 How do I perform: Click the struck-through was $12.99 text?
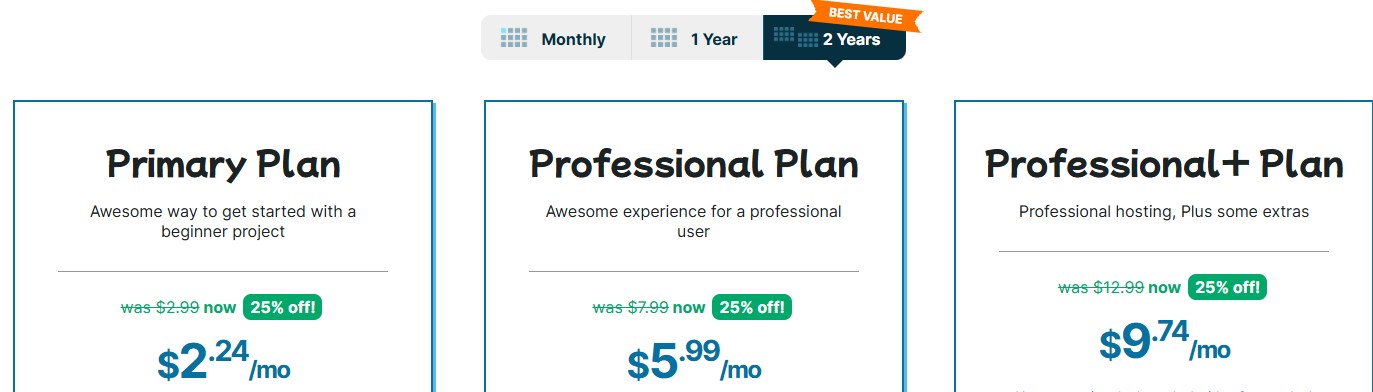coord(1101,287)
